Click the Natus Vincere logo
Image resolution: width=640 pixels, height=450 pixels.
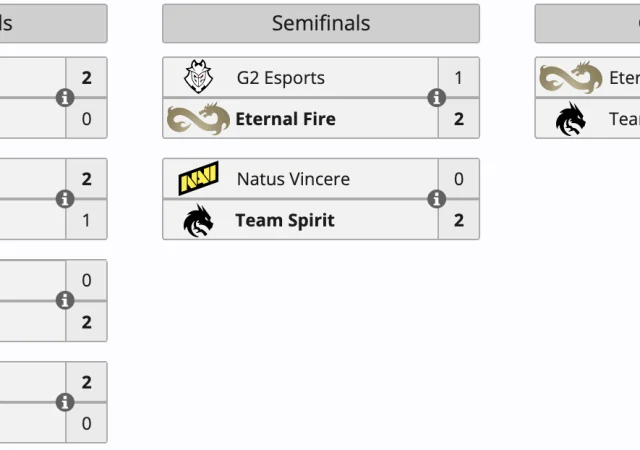[198, 179]
